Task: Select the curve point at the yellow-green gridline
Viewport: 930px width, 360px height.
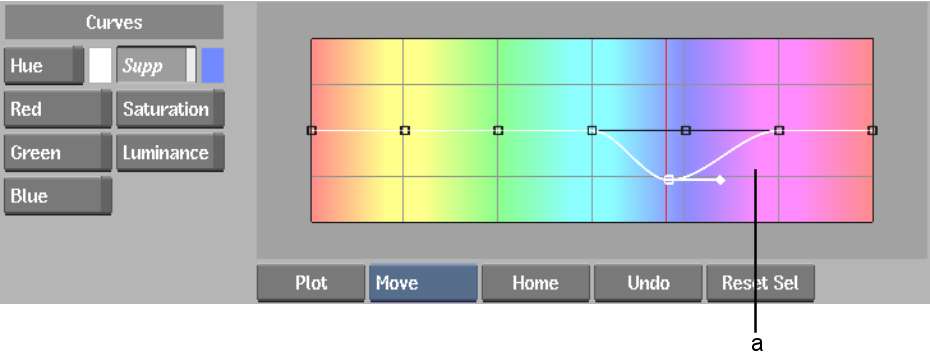Action: pyautogui.click(x=498, y=130)
